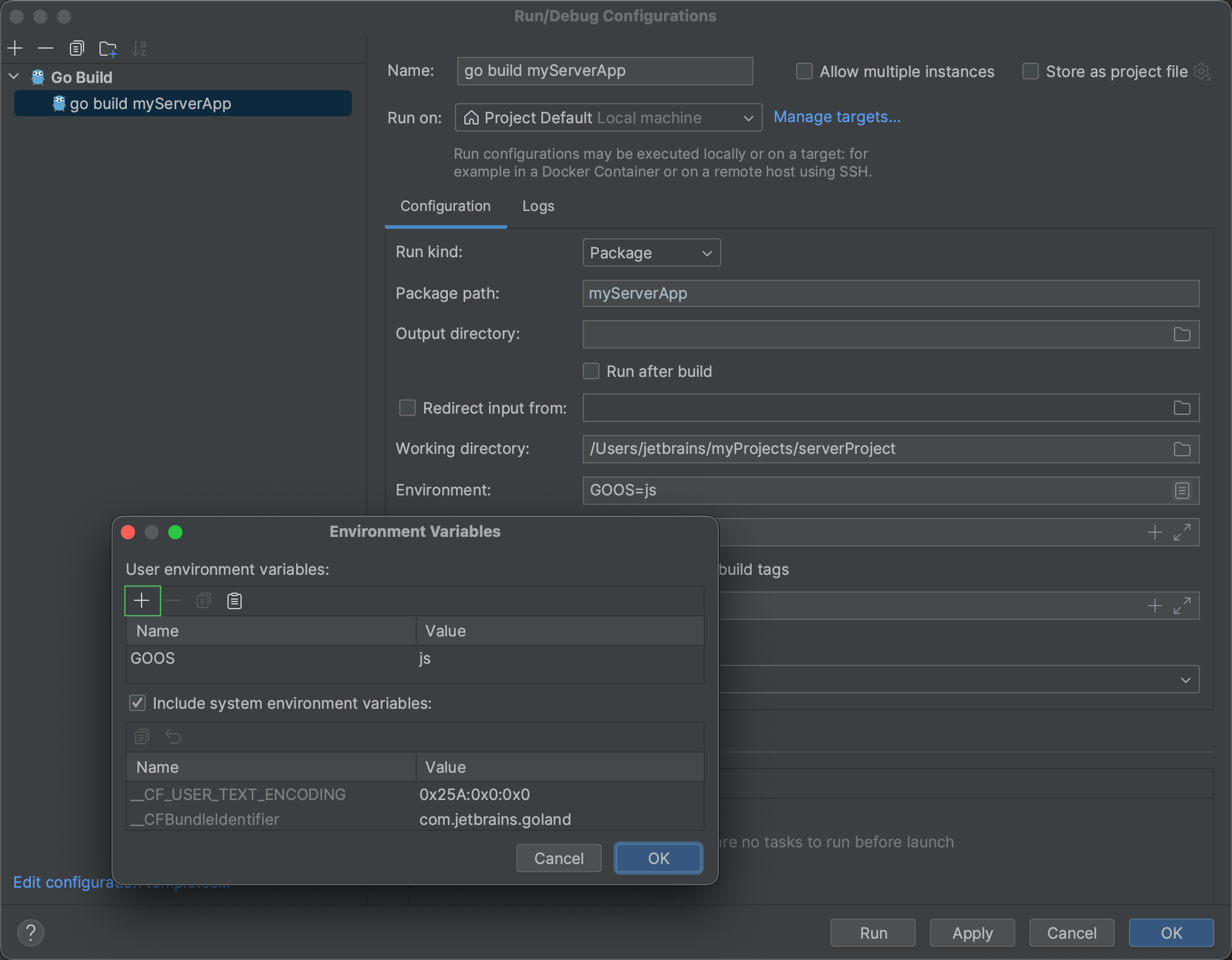Image resolution: width=1232 pixels, height=960 pixels.
Task: Disable Include system environment variables
Action: point(137,703)
